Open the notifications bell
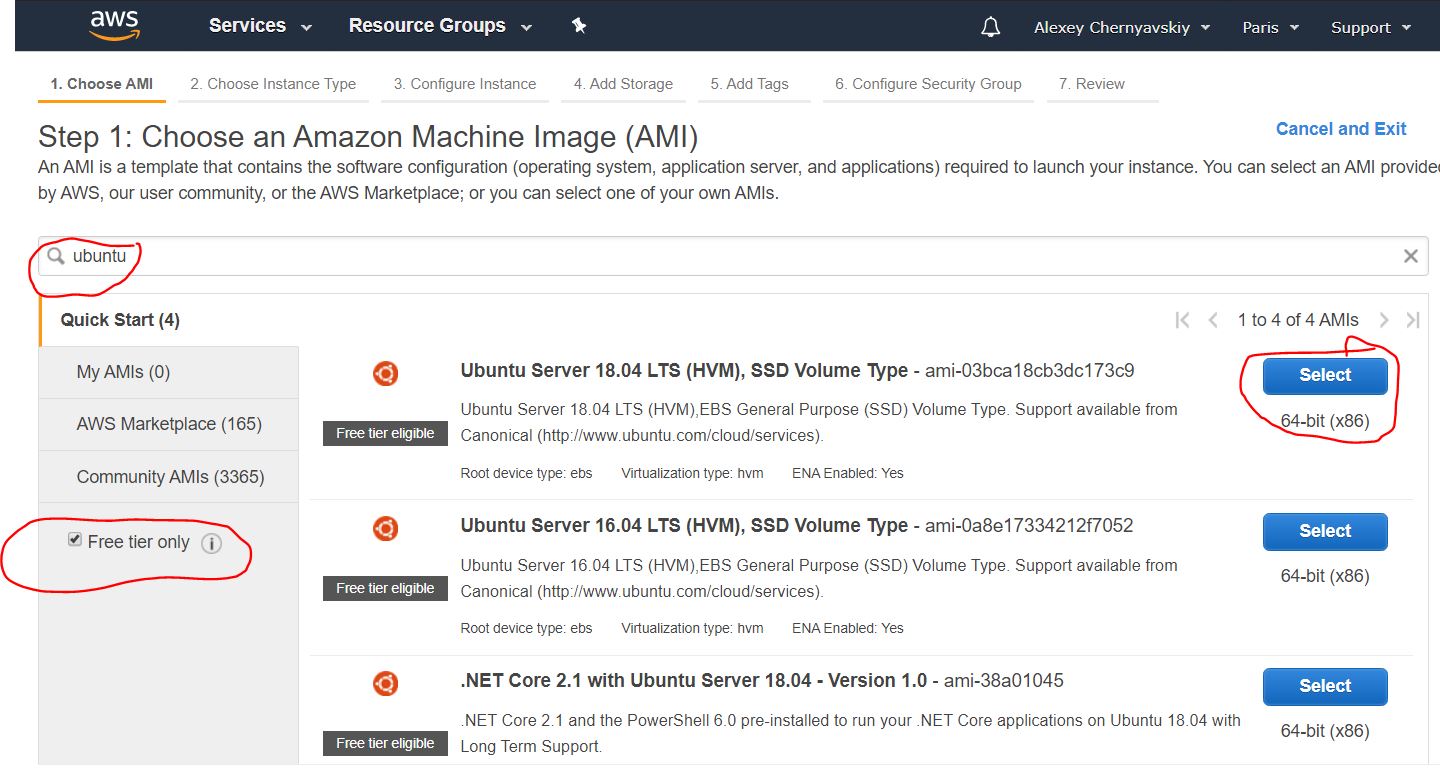The image size is (1440, 772). 990,27
